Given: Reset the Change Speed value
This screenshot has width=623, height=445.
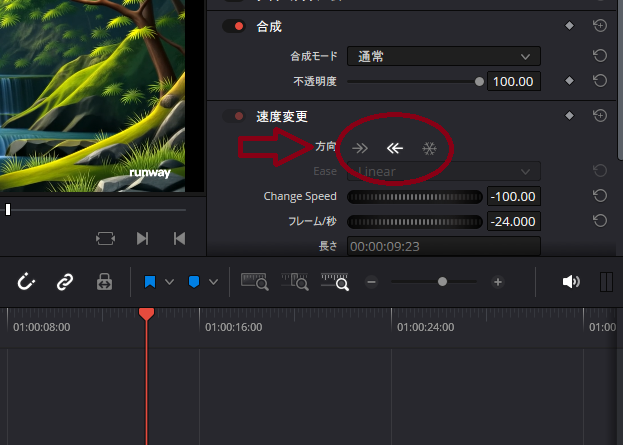Looking at the screenshot, I should (x=600, y=196).
